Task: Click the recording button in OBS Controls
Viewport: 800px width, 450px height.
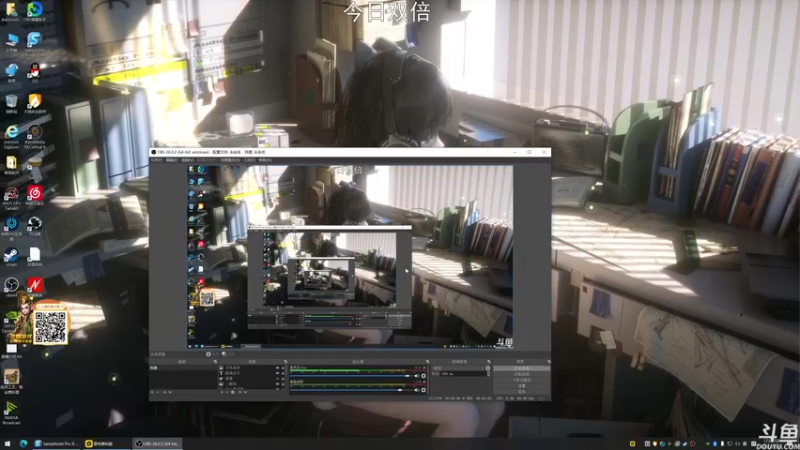Action: coord(521,374)
